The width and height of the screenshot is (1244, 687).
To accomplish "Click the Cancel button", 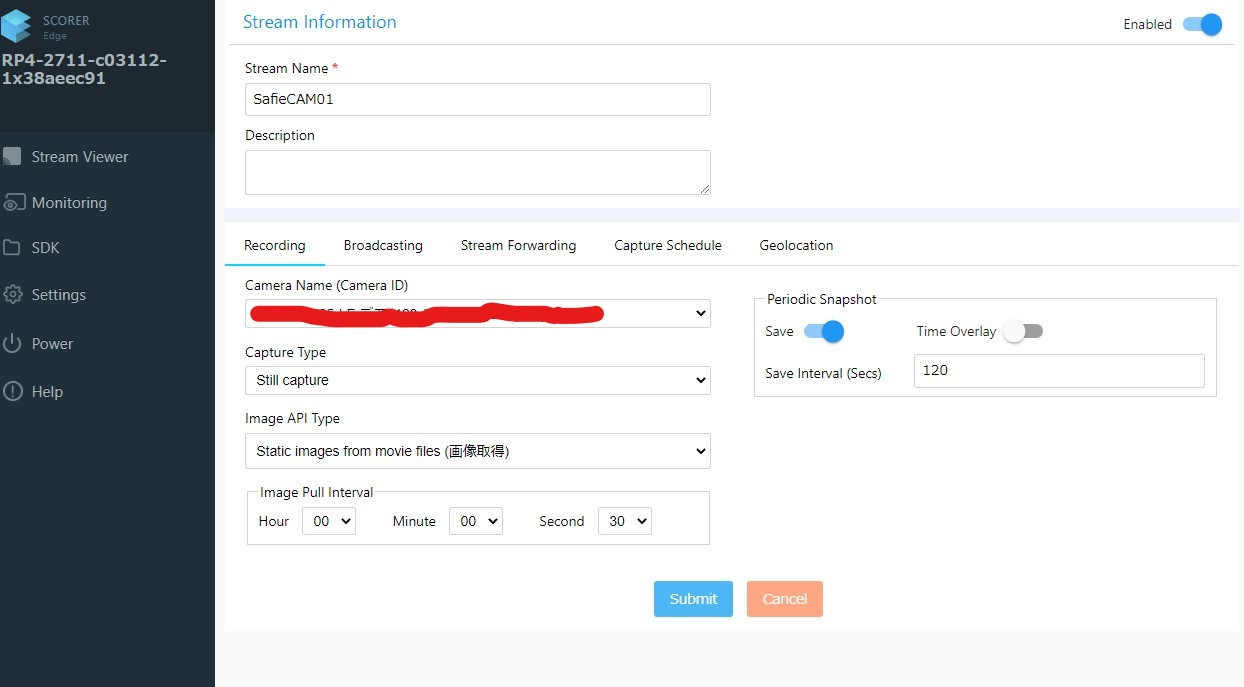I will 784,599.
